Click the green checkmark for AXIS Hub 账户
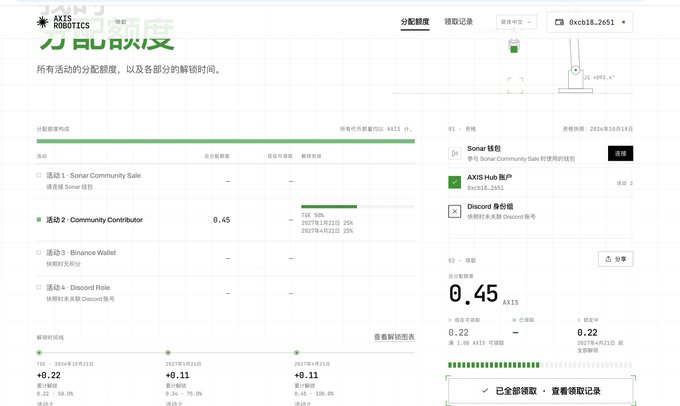This screenshot has width=680, height=406. pyautogui.click(x=454, y=182)
